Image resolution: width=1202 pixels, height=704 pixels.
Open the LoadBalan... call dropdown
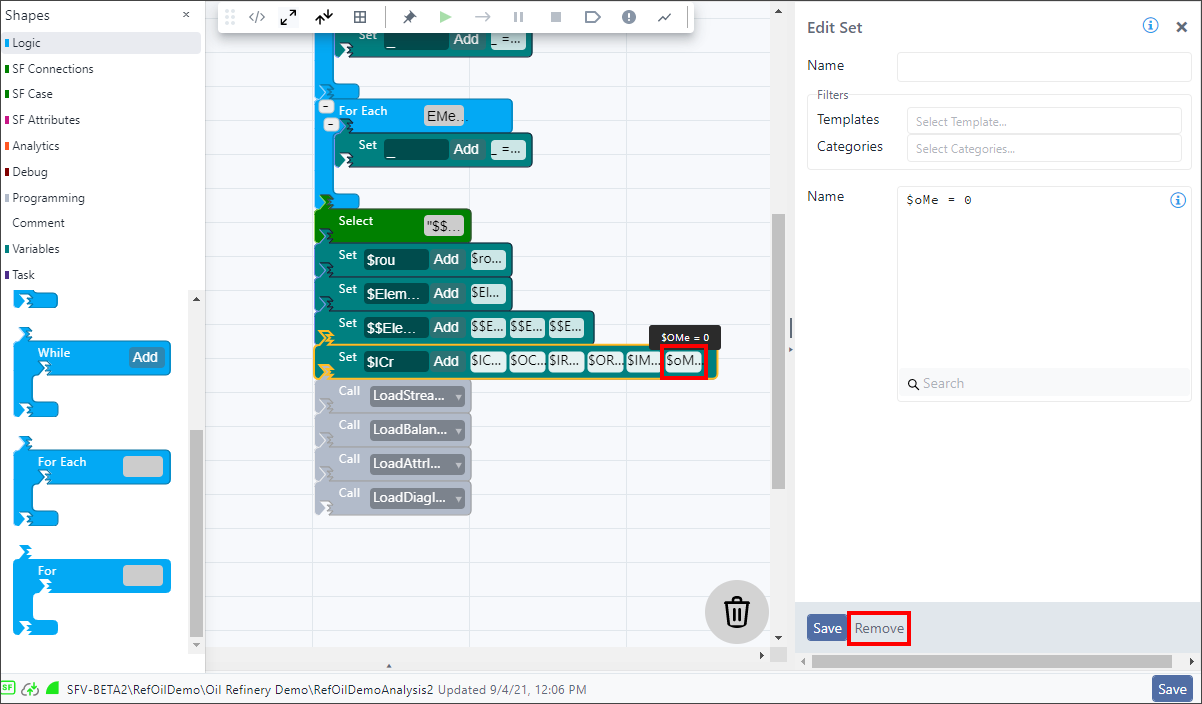pyautogui.click(x=418, y=430)
